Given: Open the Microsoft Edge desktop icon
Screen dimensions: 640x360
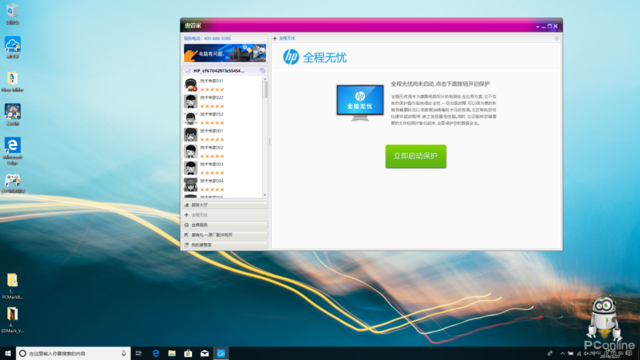Looking at the screenshot, I should click(13, 151).
